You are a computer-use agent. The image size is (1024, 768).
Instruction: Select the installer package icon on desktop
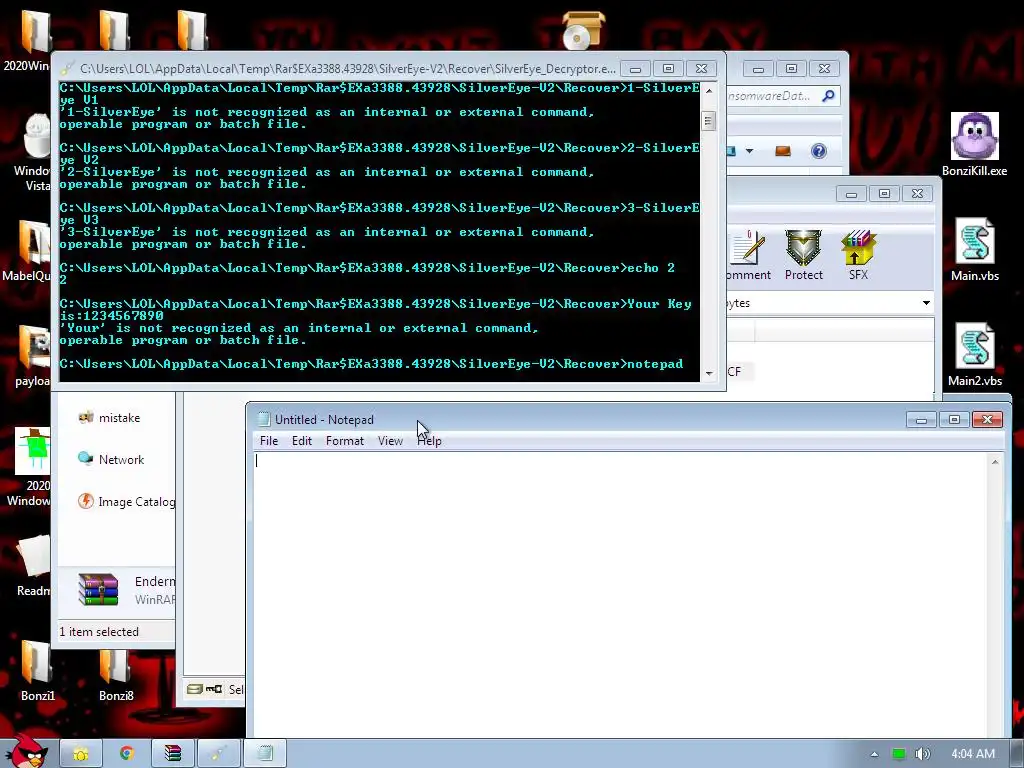coord(583,30)
